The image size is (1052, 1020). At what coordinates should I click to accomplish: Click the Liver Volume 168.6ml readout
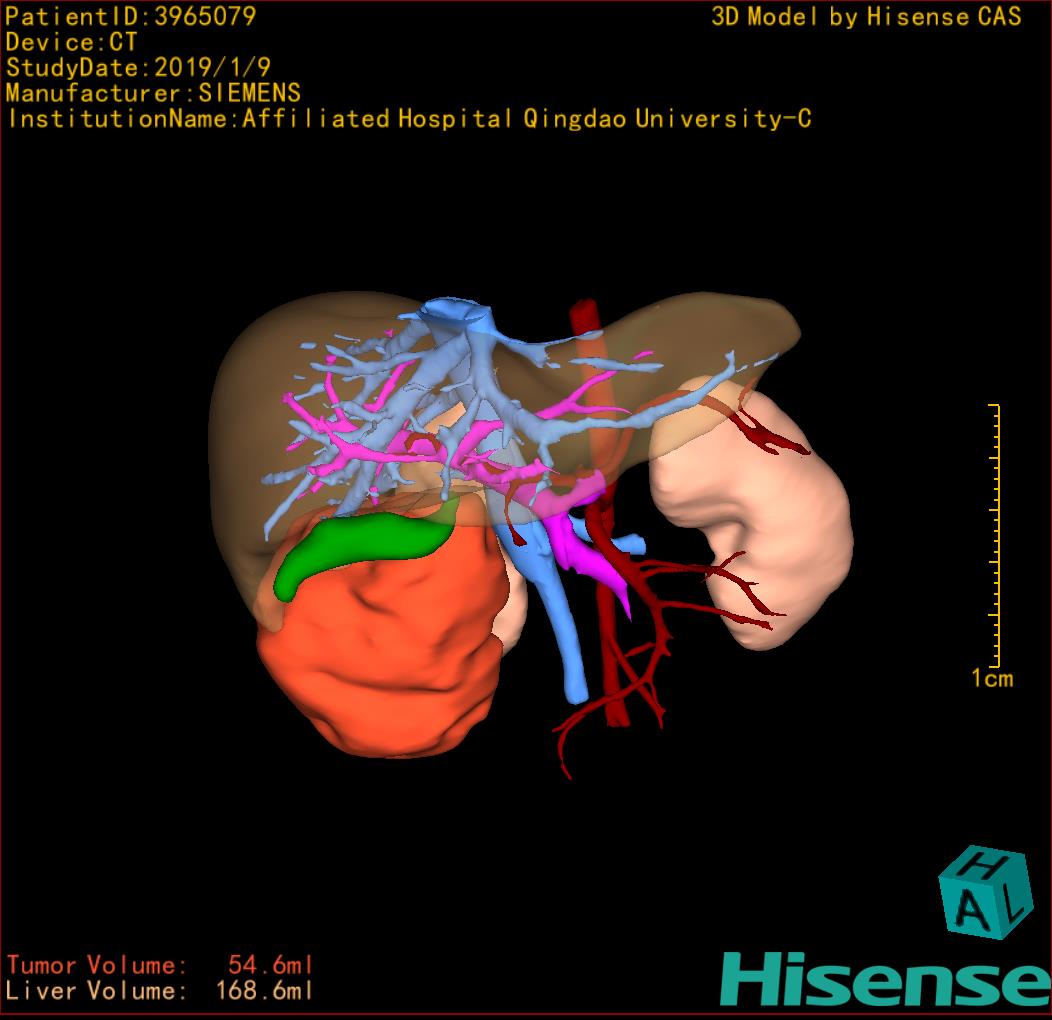point(160,991)
